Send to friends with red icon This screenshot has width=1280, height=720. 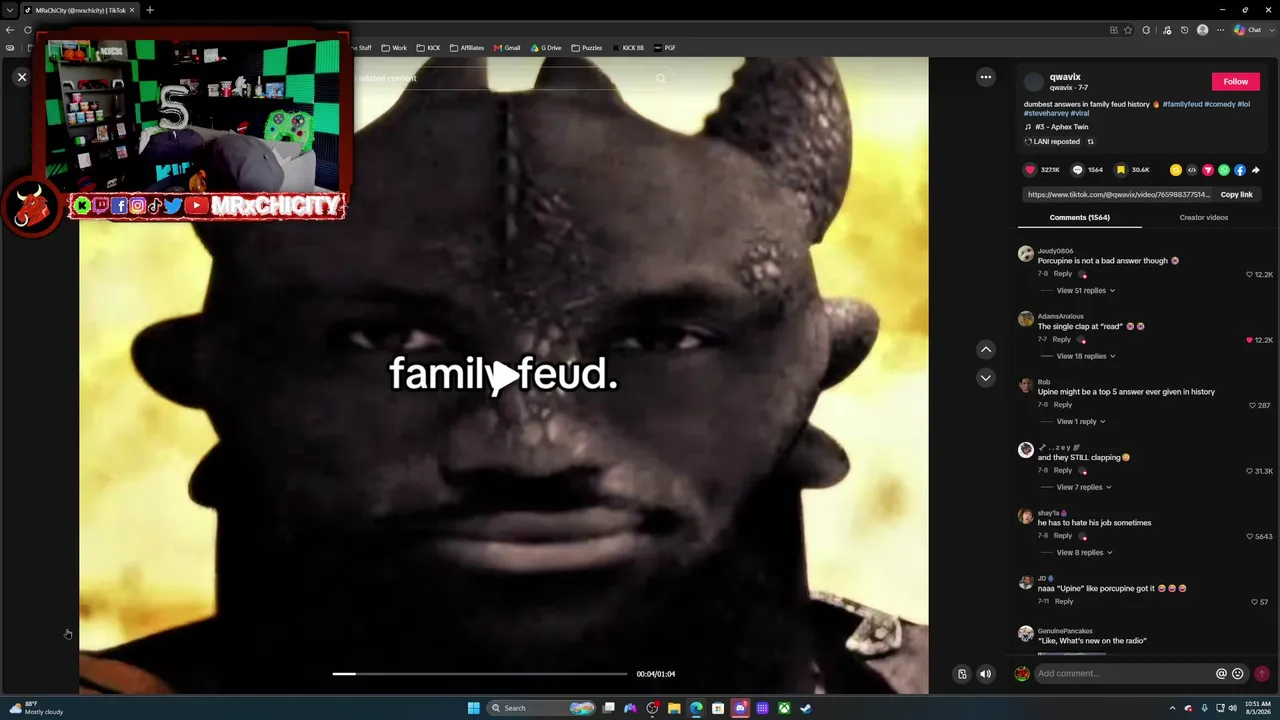1208,170
